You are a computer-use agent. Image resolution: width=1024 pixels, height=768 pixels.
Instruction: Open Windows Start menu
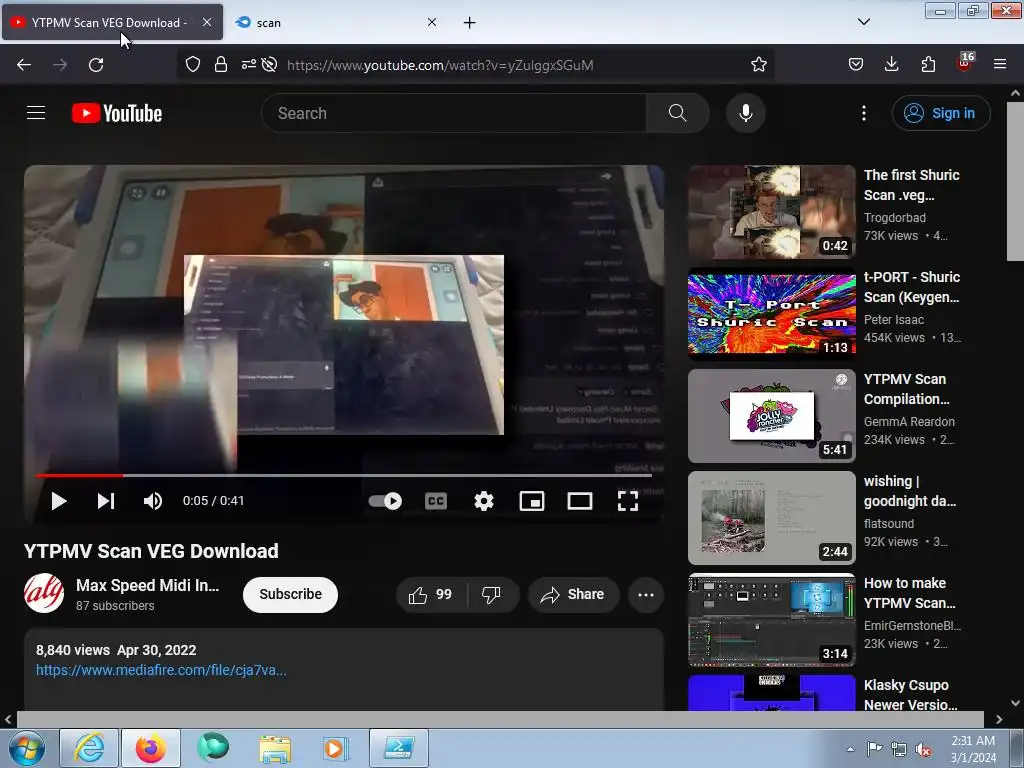[x=26, y=748]
